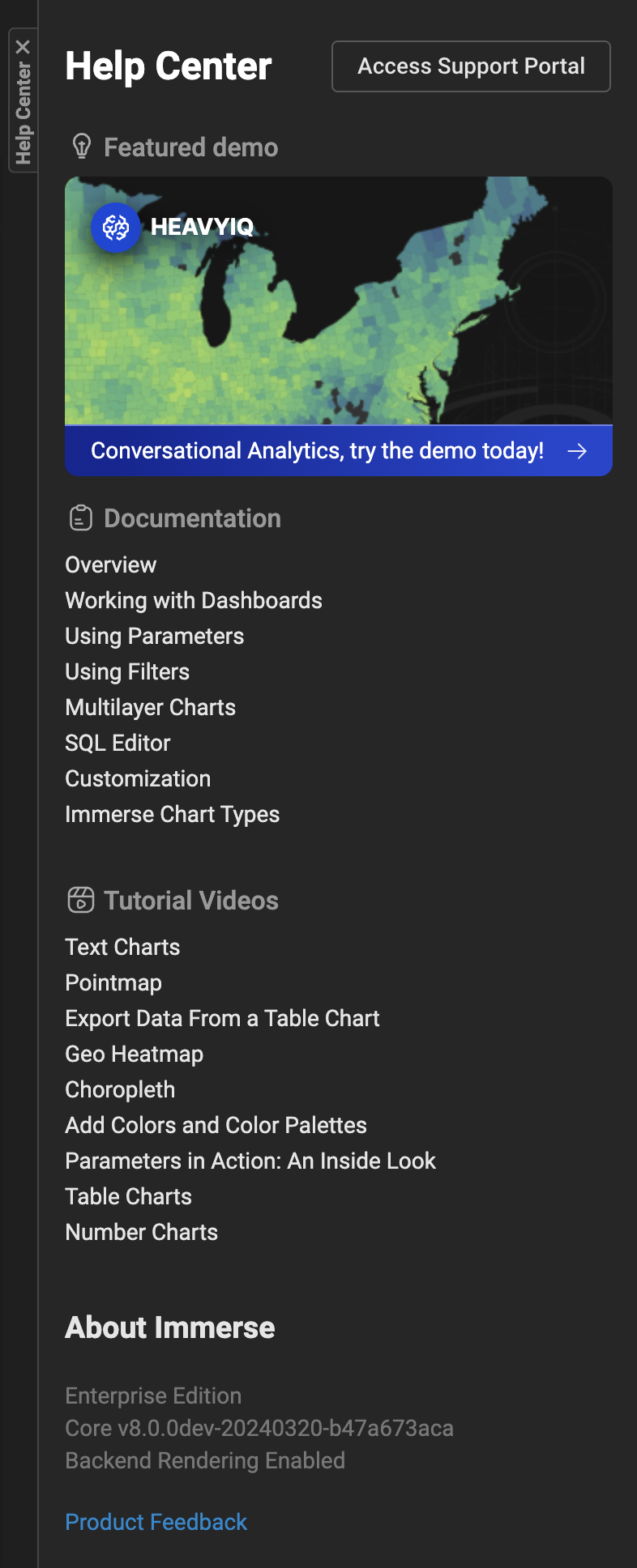Click the Product Feedback link
Screen dimensions: 637x1568
click(156, 1522)
